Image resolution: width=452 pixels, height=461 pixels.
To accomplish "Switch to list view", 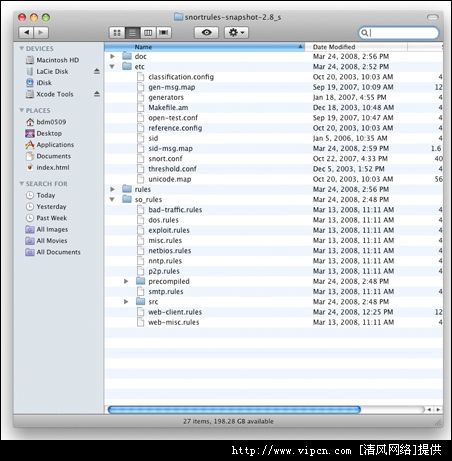I will click(132, 33).
